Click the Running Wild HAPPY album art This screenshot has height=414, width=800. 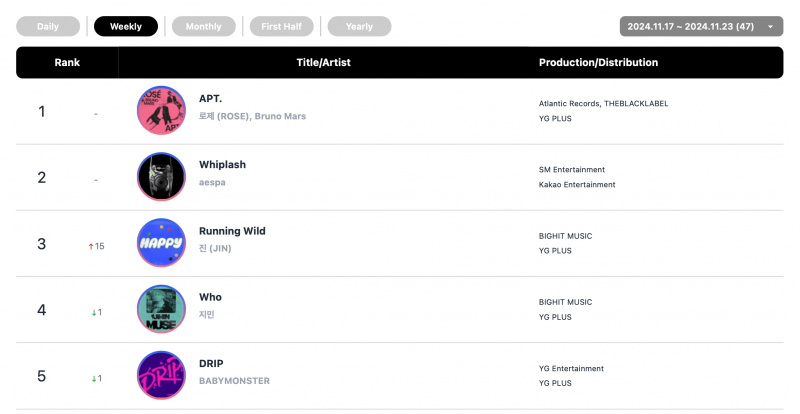(161, 243)
